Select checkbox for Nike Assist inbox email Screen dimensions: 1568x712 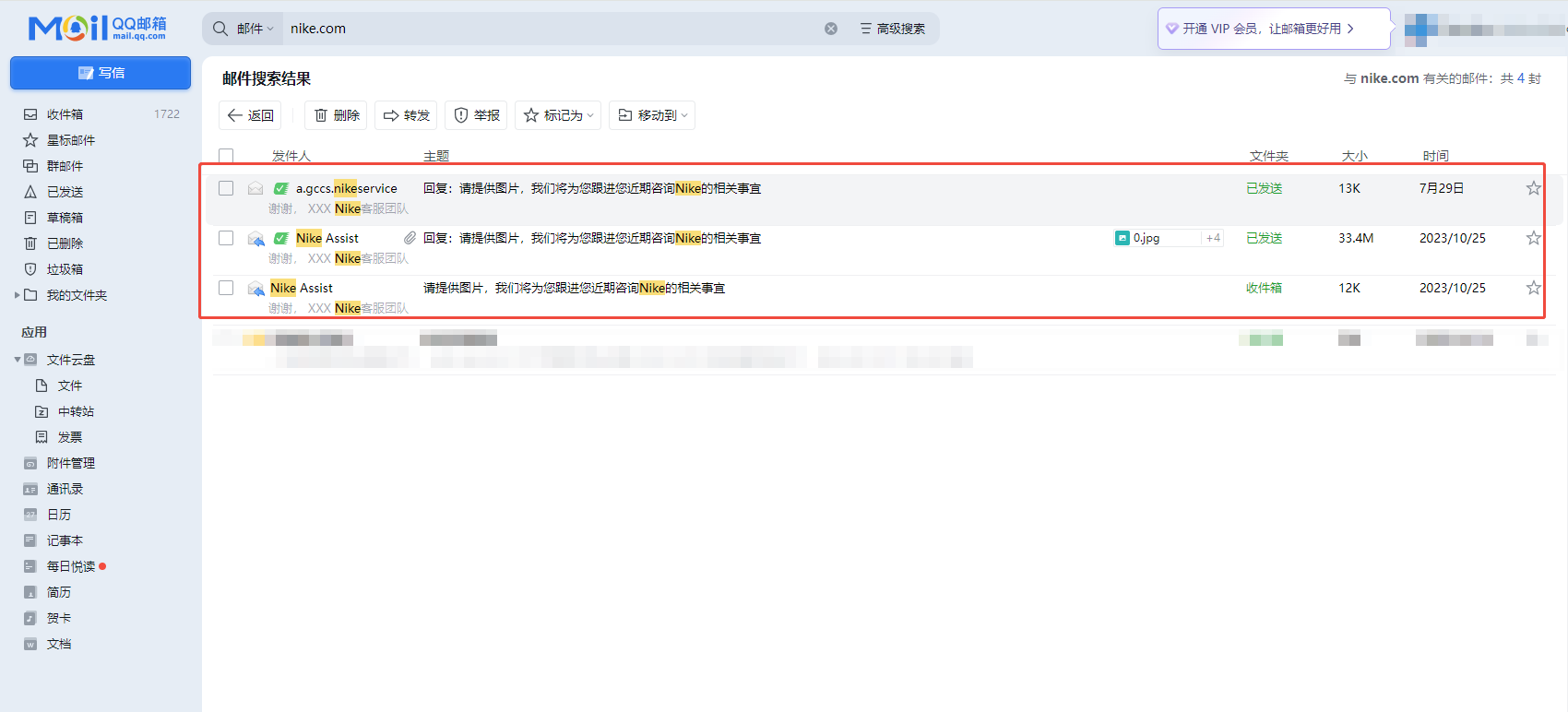pyautogui.click(x=226, y=288)
